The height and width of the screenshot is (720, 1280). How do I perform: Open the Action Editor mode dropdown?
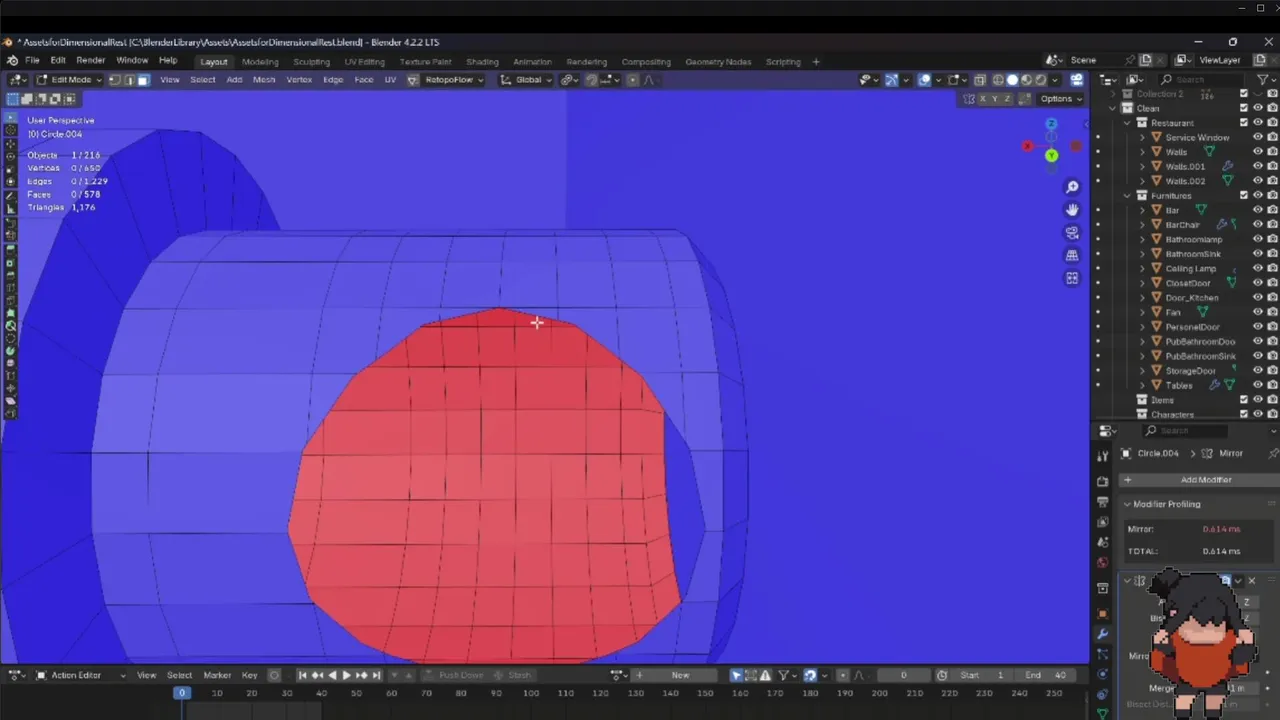tap(81, 675)
